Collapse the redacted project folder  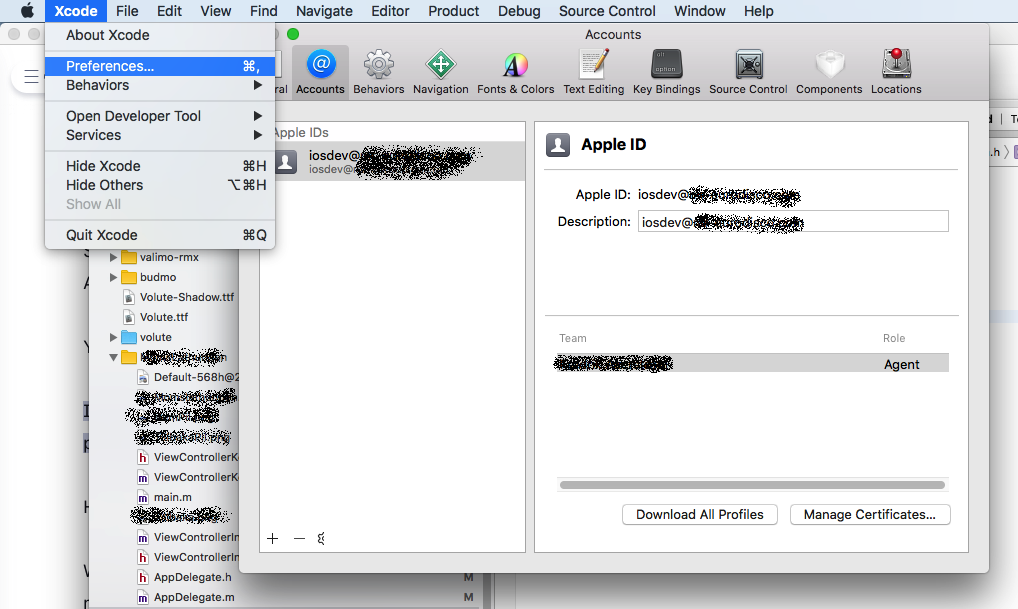coord(113,358)
